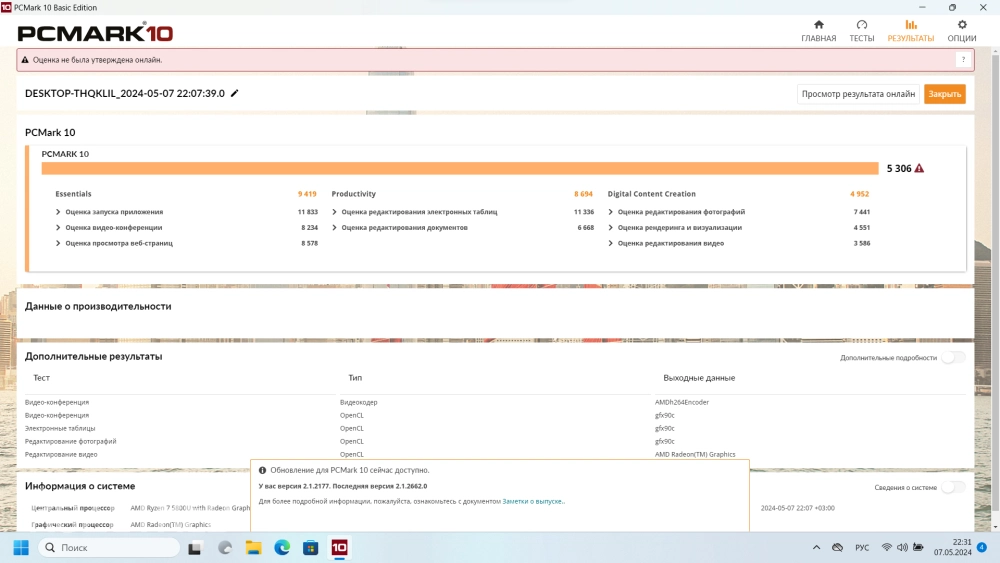
Task: Click the orange PCMark 10 score bar
Action: tap(460, 168)
